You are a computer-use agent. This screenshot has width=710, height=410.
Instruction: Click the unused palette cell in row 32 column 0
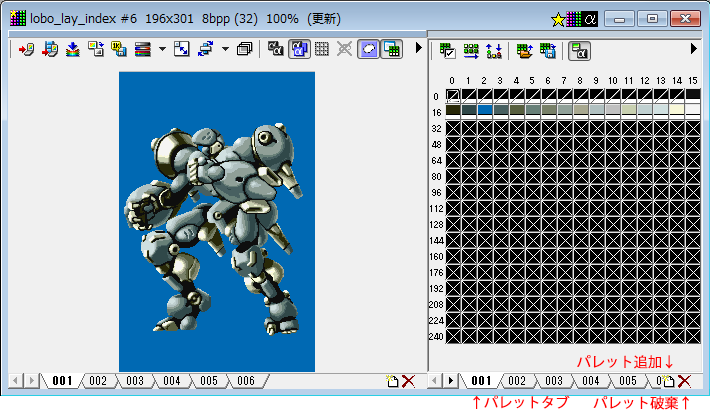[x=453, y=128]
